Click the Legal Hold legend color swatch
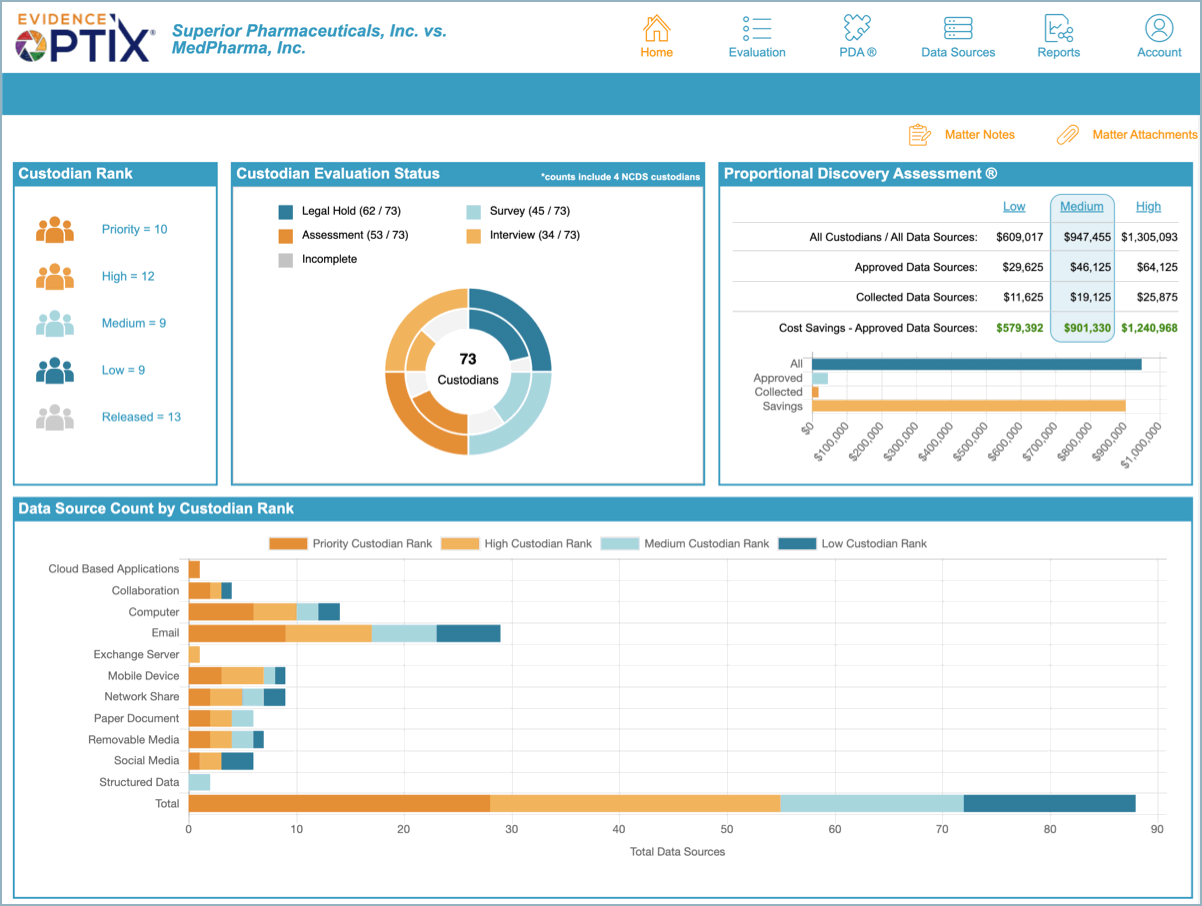The height and width of the screenshot is (906, 1202). [286, 212]
